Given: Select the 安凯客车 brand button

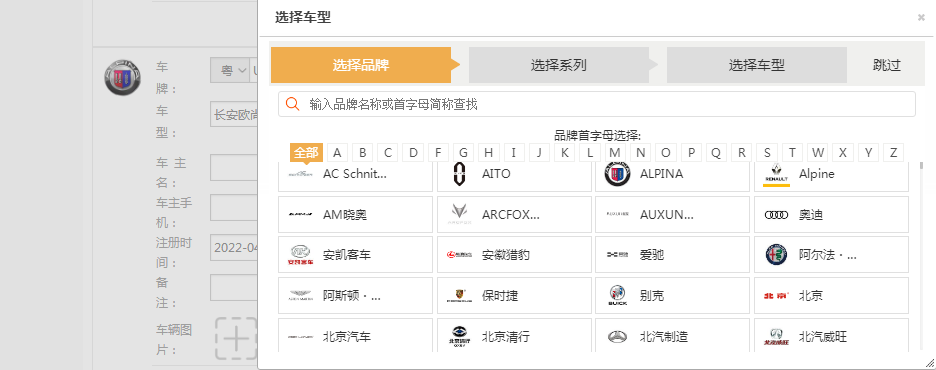Looking at the screenshot, I should point(355,255).
